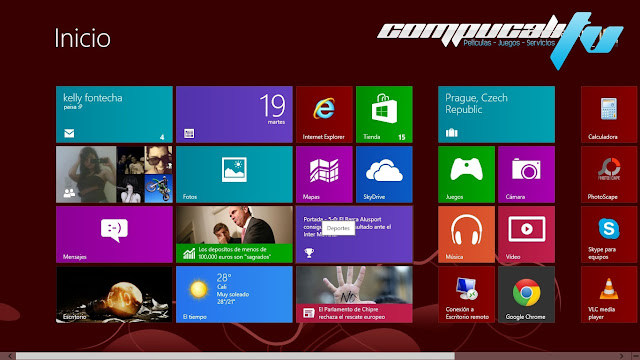
Task: Open the Deportes sports tile with trophy
Action: tap(354, 234)
